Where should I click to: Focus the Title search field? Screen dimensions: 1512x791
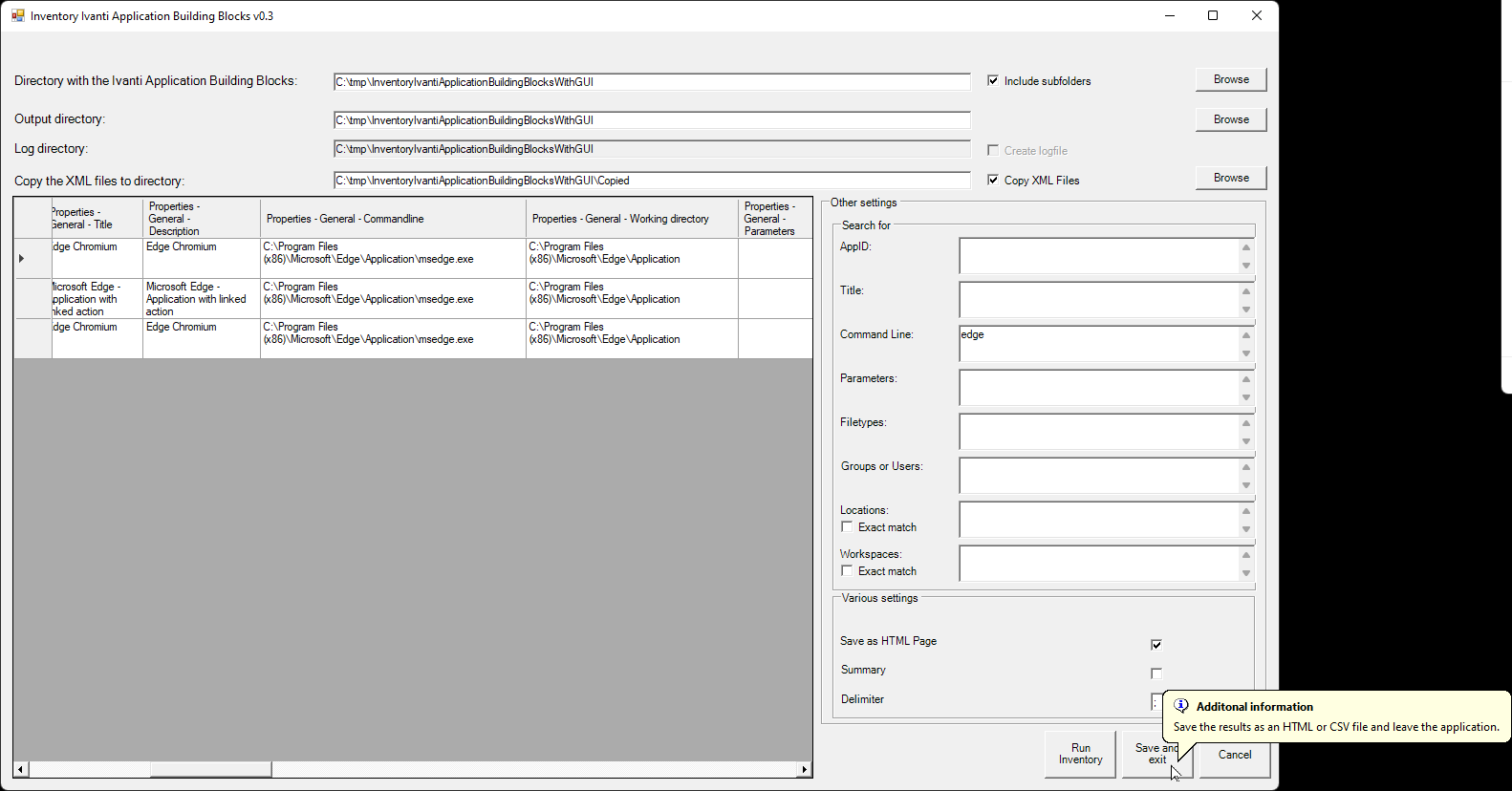[x=1098, y=300]
